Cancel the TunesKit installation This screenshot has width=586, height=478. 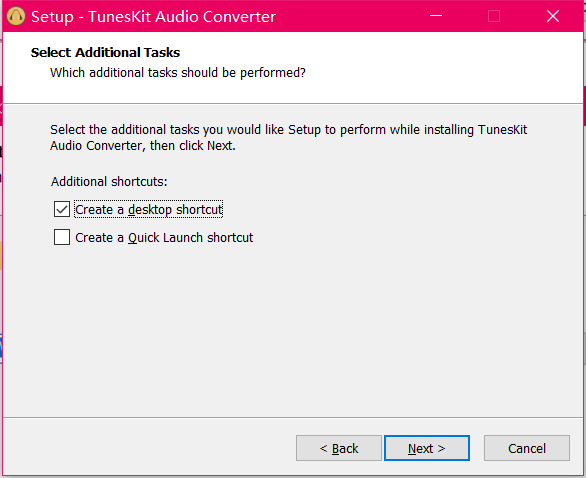(x=527, y=448)
